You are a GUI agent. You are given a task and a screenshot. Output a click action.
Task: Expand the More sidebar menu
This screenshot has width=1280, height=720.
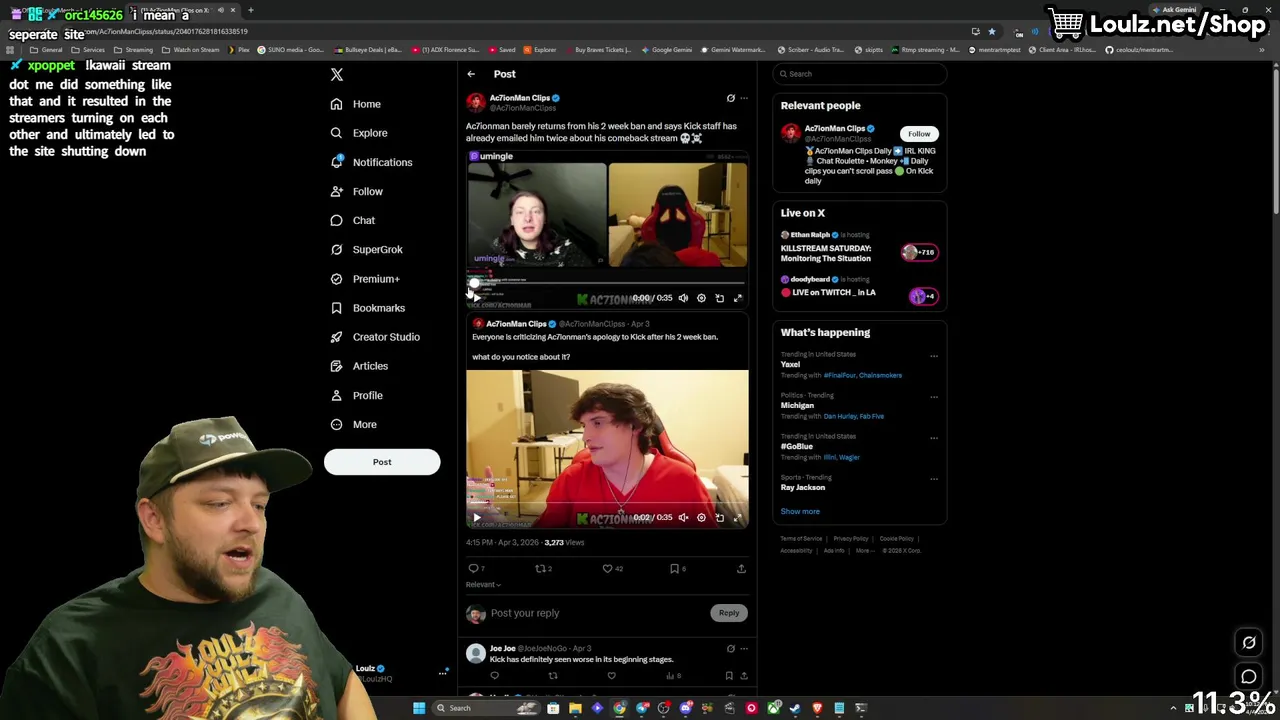pyautogui.click(x=354, y=424)
